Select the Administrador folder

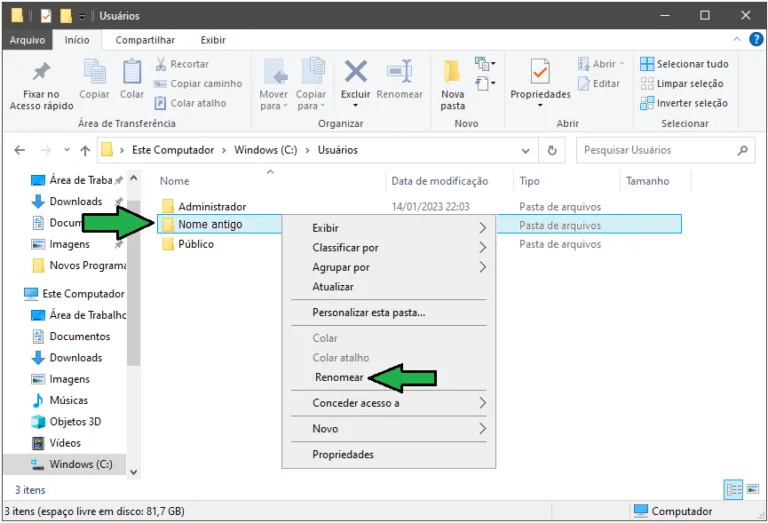pos(212,207)
